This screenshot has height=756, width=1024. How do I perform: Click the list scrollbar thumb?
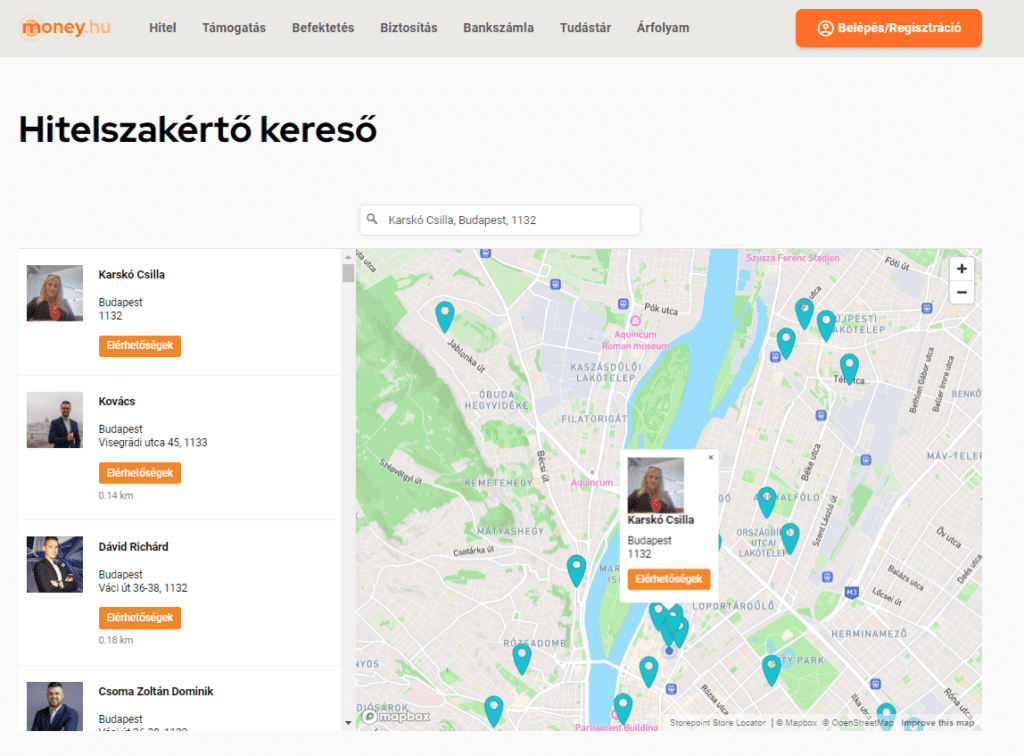pos(348,273)
